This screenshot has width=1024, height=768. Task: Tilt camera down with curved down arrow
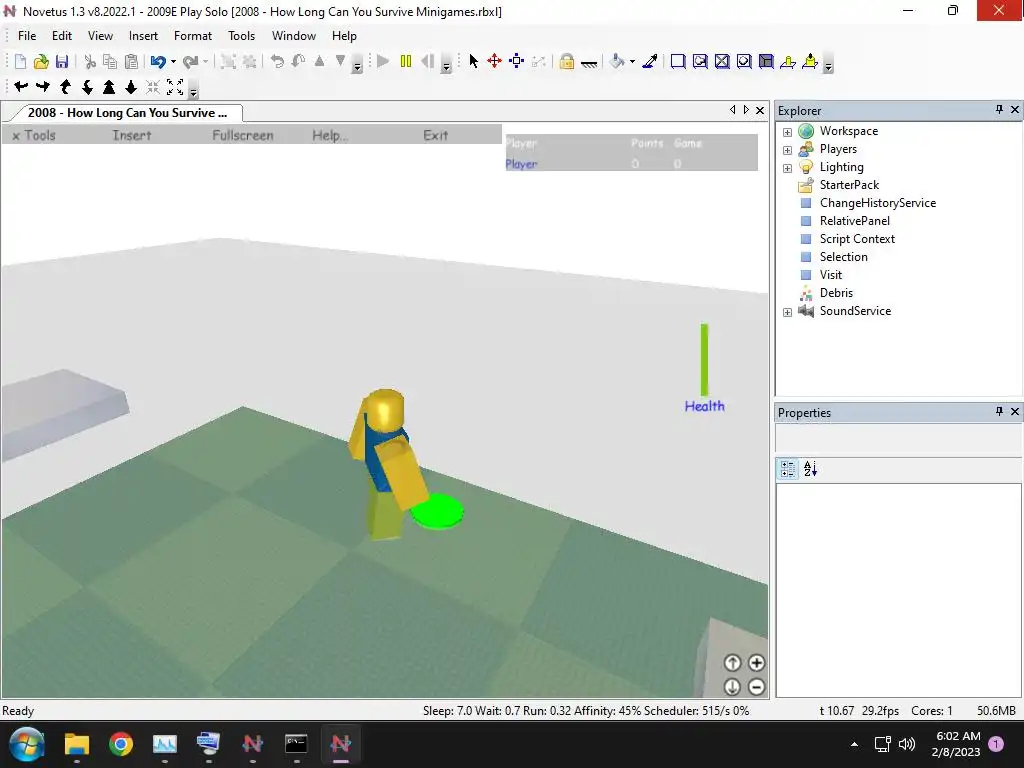(x=87, y=86)
